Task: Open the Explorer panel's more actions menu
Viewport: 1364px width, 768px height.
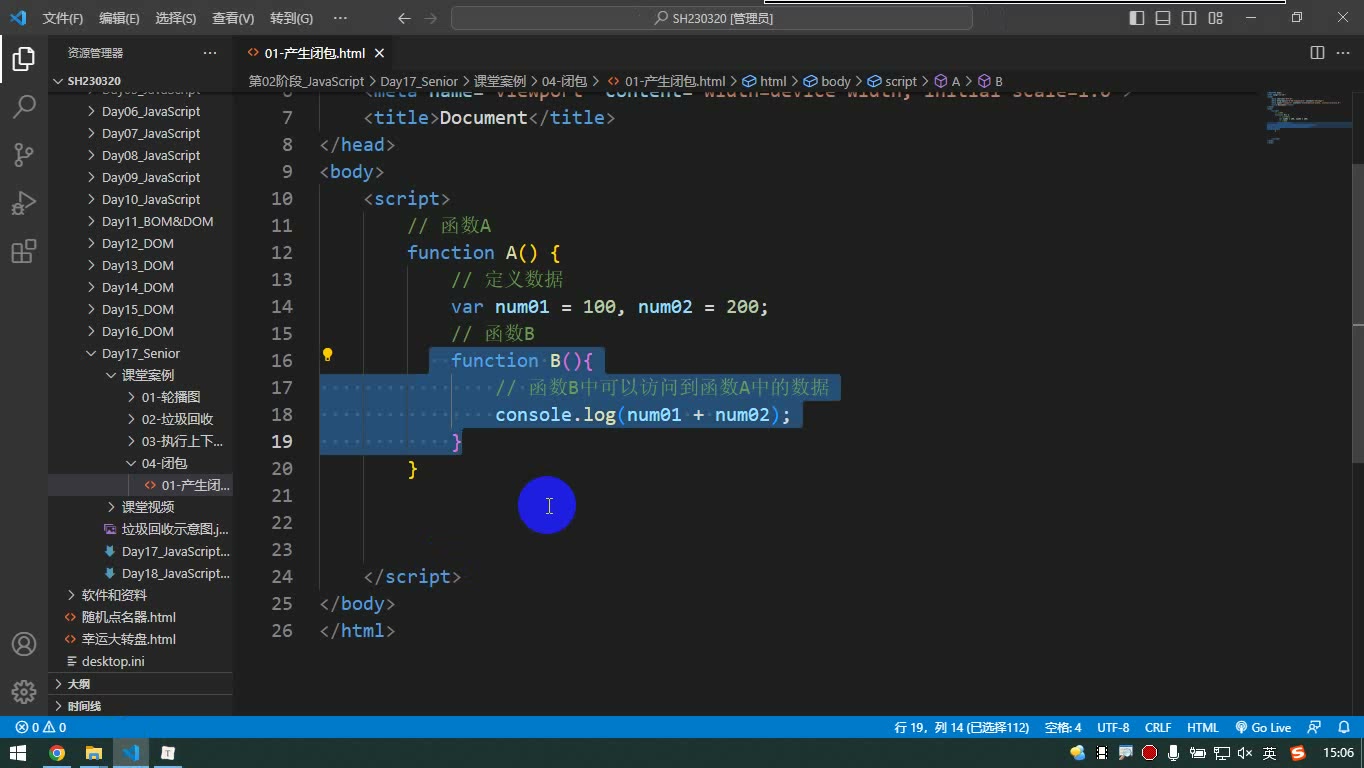Action: click(210, 53)
